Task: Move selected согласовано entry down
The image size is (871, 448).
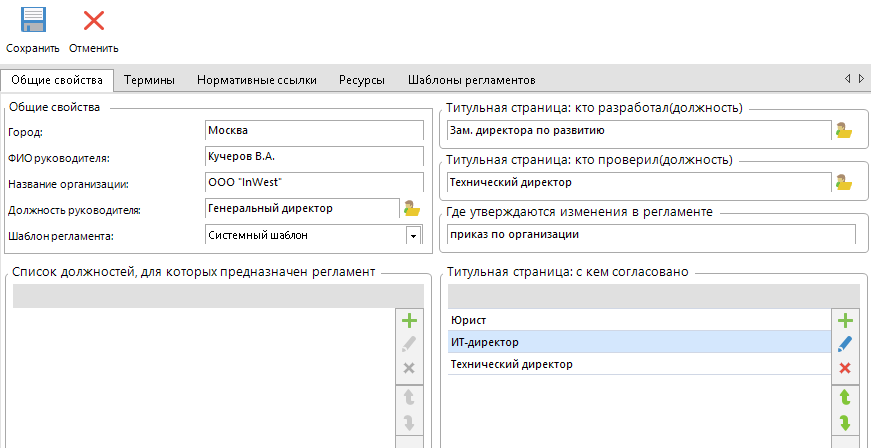Action: point(844,422)
